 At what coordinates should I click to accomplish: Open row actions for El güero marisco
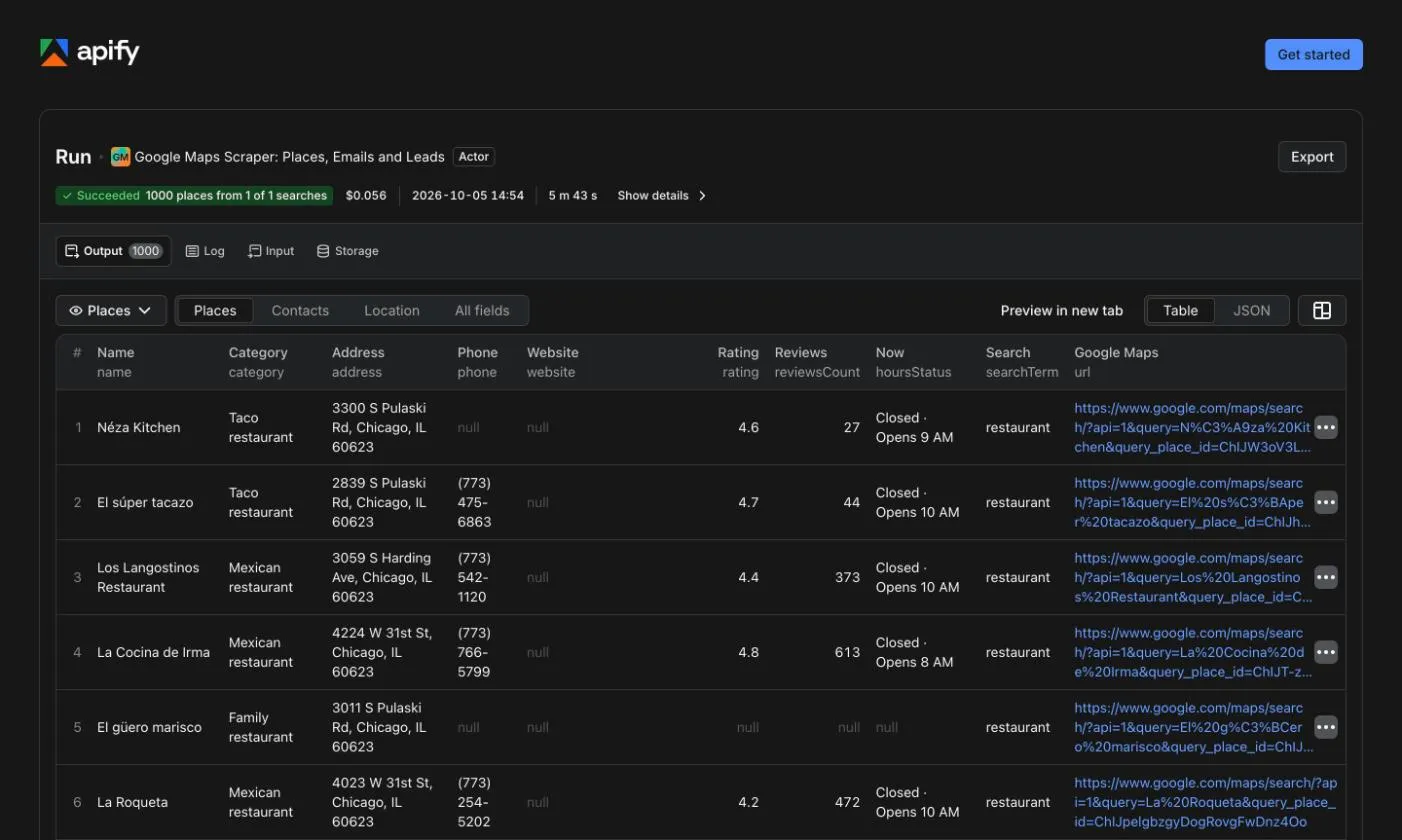click(1326, 727)
